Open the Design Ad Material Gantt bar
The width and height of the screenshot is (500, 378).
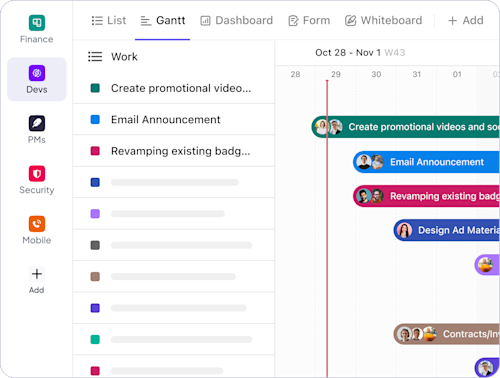tap(447, 230)
